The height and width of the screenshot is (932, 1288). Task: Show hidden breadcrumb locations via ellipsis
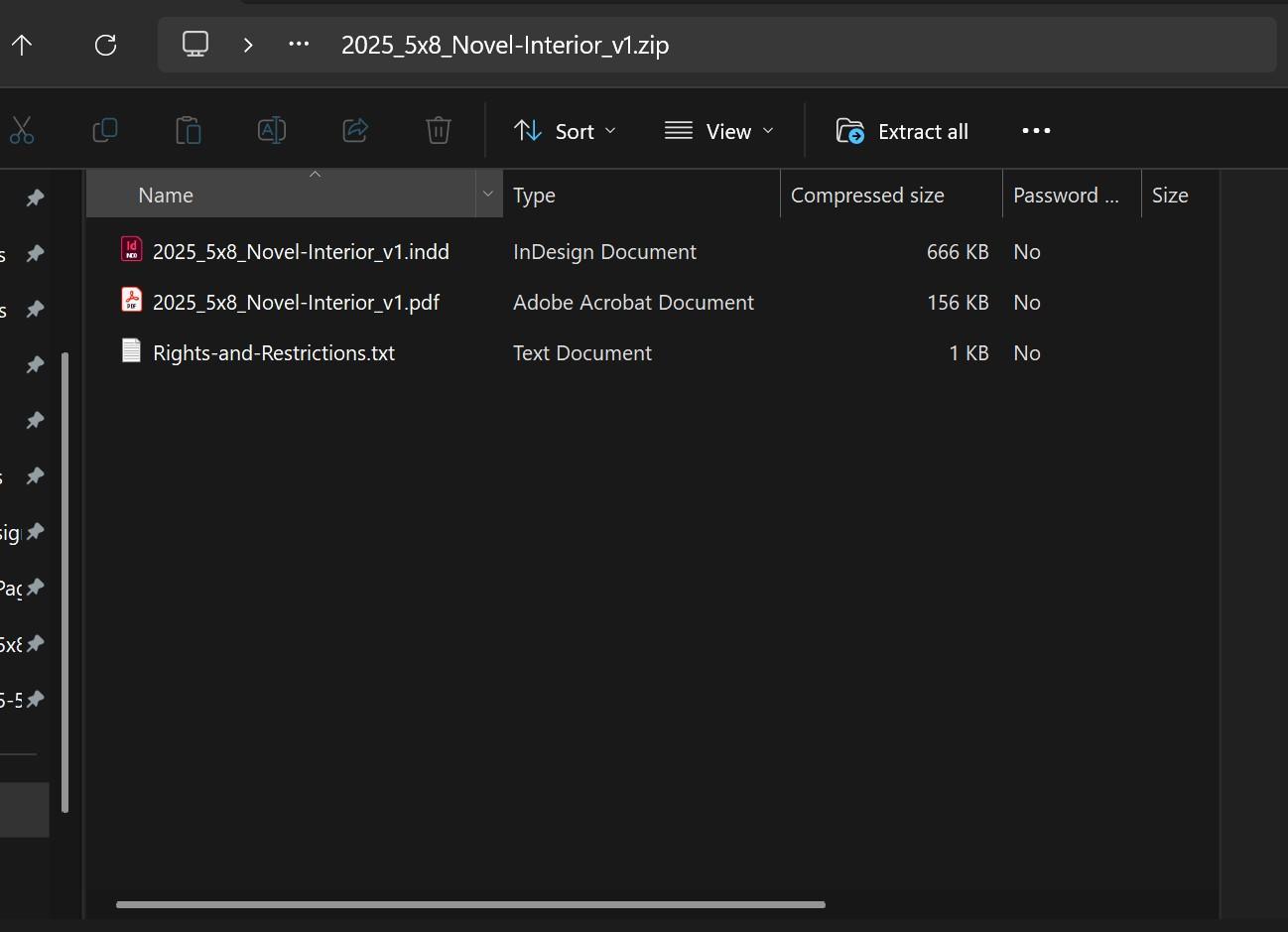(299, 45)
